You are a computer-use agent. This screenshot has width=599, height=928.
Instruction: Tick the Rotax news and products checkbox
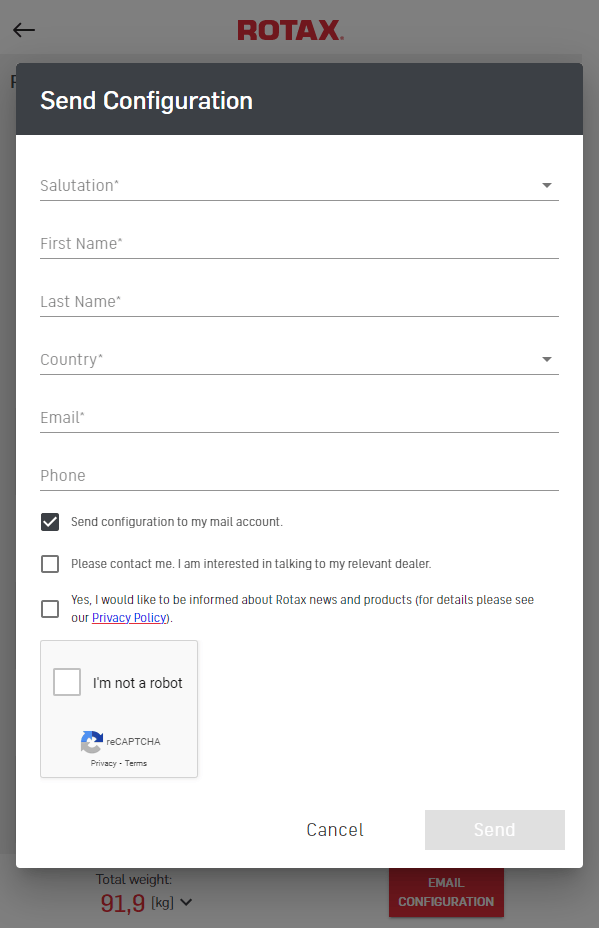point(50,609)
